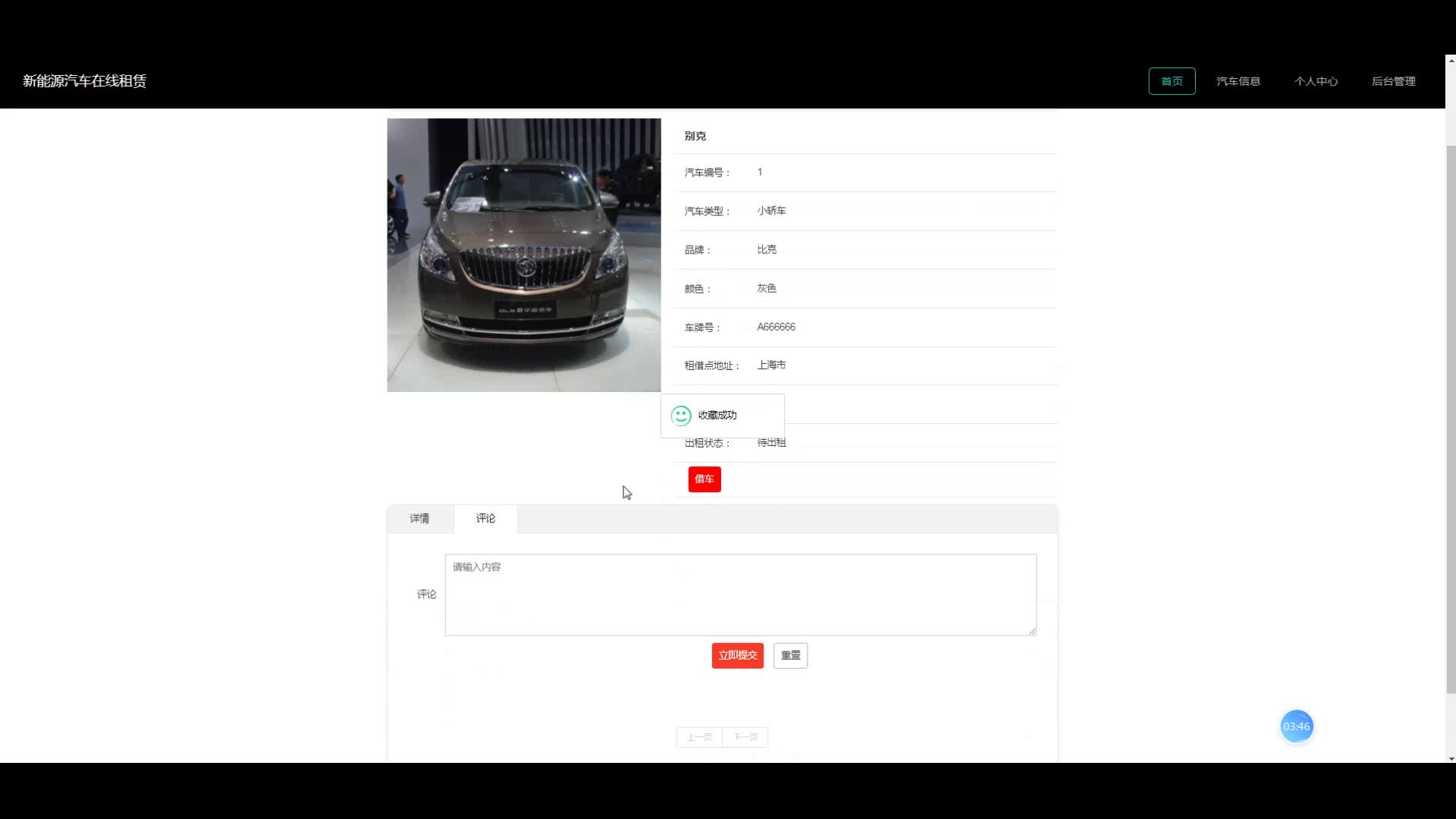Click the 车牌号 label
The width and height of the screenshot is (1456, 819).
[702, 328]
